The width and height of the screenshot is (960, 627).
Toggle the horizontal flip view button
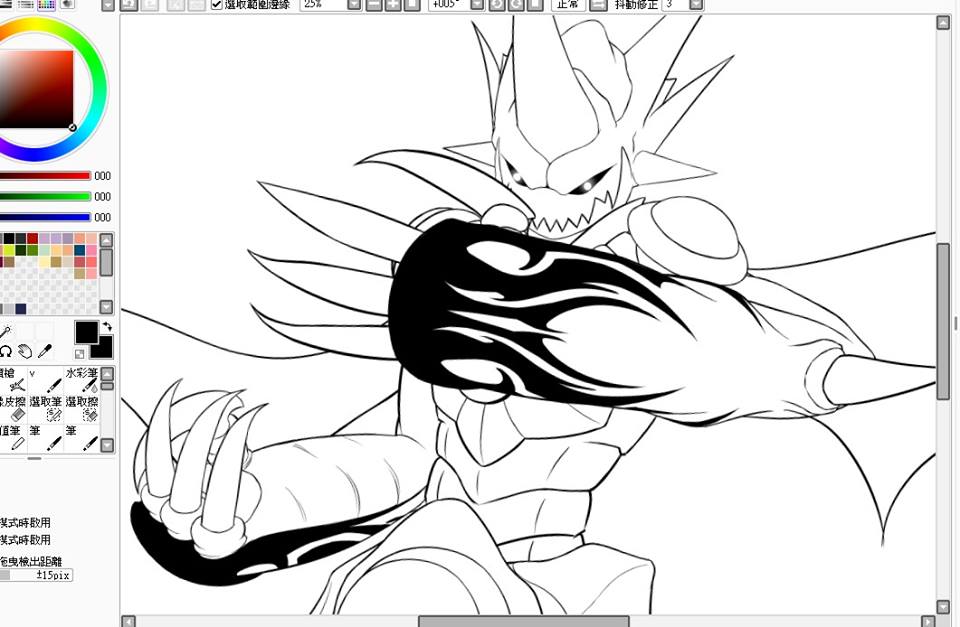click(x=598, y=5)
